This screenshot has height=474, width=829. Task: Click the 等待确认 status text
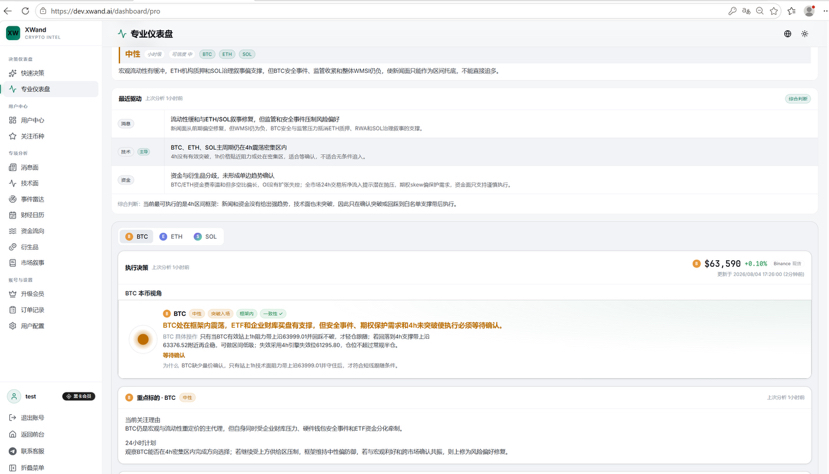click(174, 356)
